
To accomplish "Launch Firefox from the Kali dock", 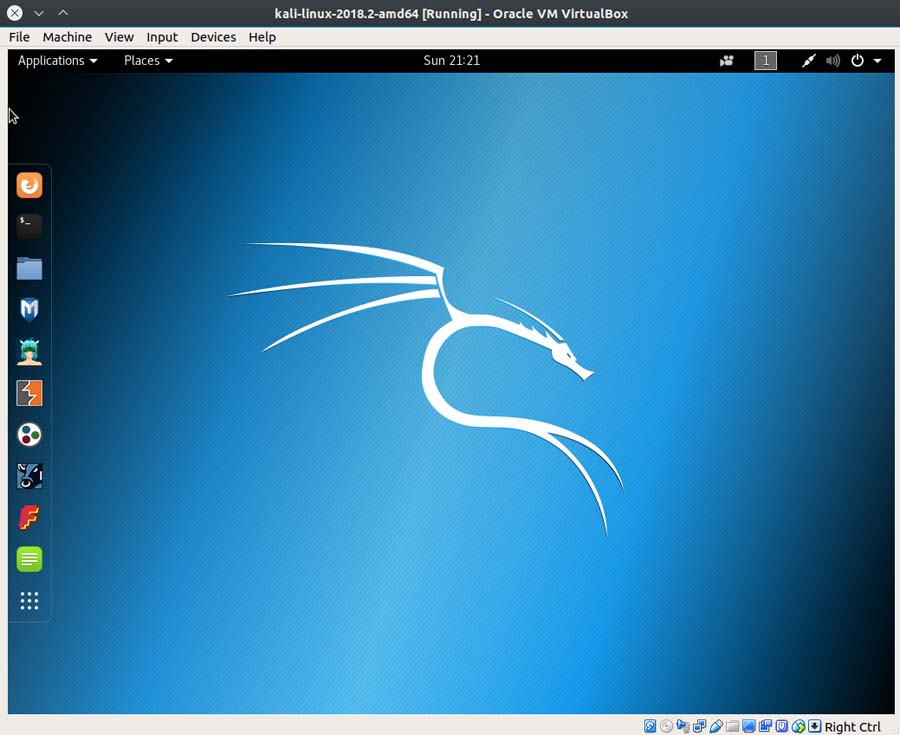I will tap(29, 185).
